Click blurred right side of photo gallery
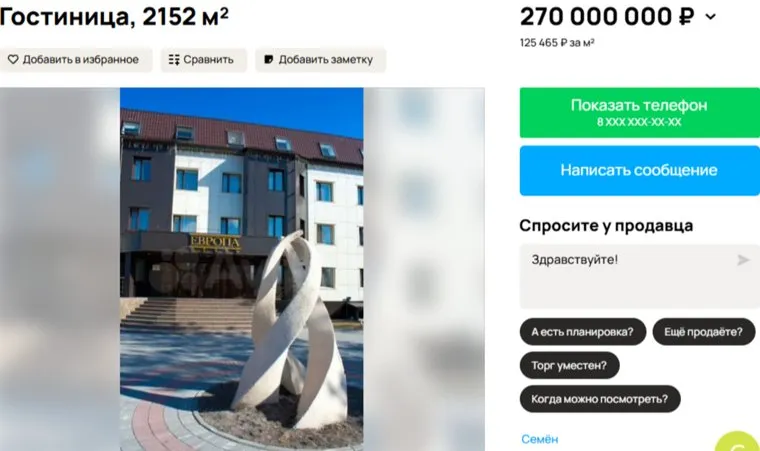The width and height of the screenshot is (760, 451). coord(424,269)
